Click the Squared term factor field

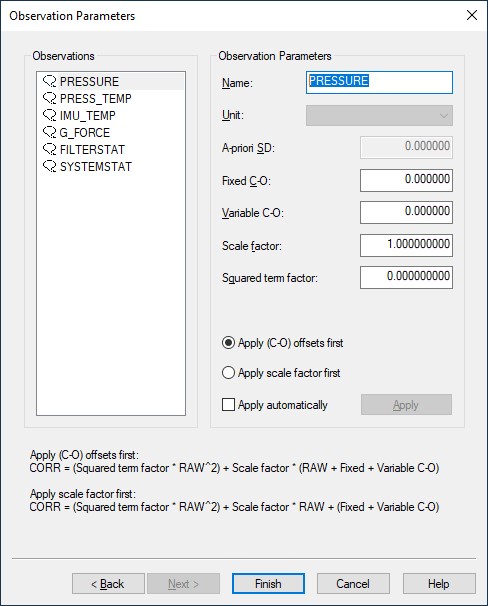(406, 277)
